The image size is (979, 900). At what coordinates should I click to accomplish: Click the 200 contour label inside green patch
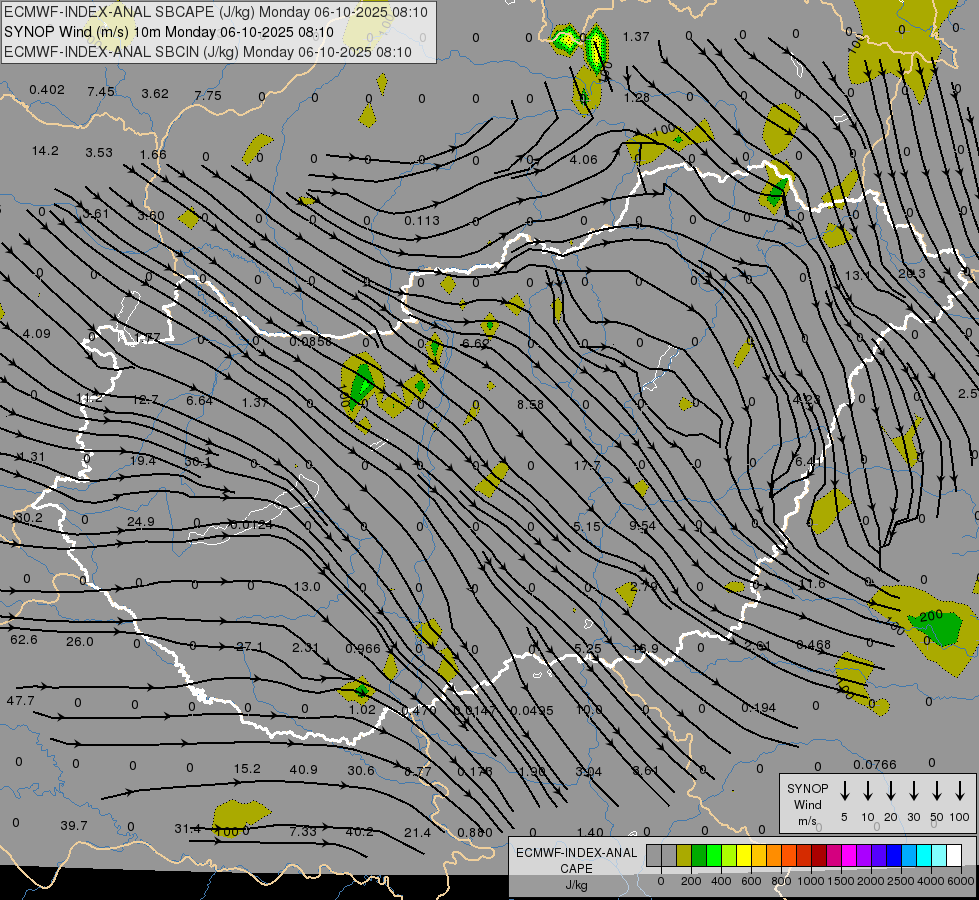(x=930, y=616)
